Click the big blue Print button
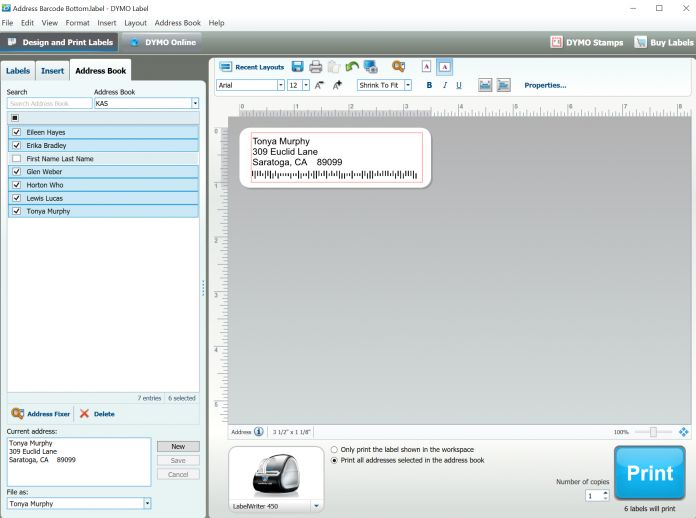The height and width of the screenshot is (518, 696). click(x=649, y=473)
